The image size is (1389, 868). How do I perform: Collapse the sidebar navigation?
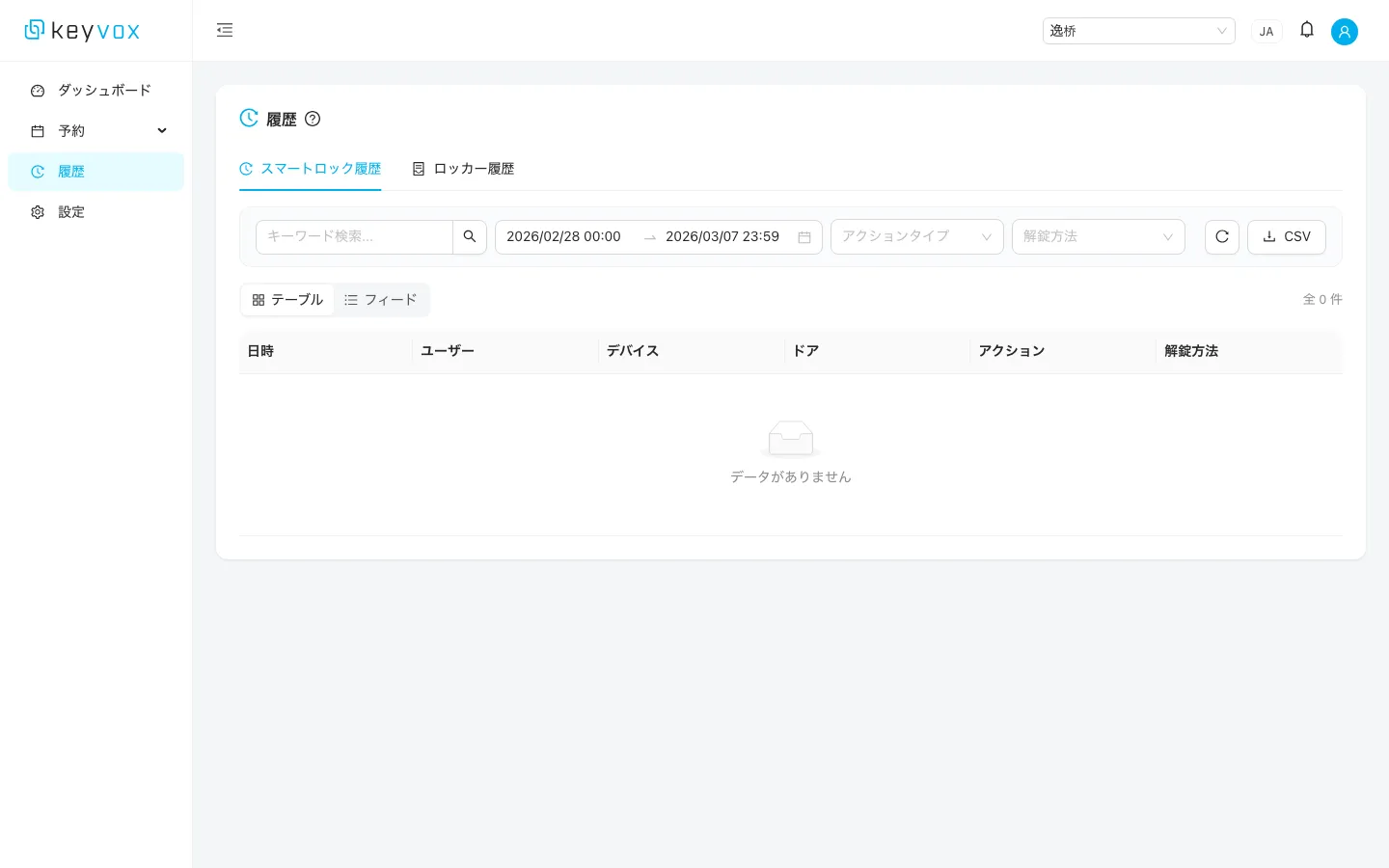(225, 30)
